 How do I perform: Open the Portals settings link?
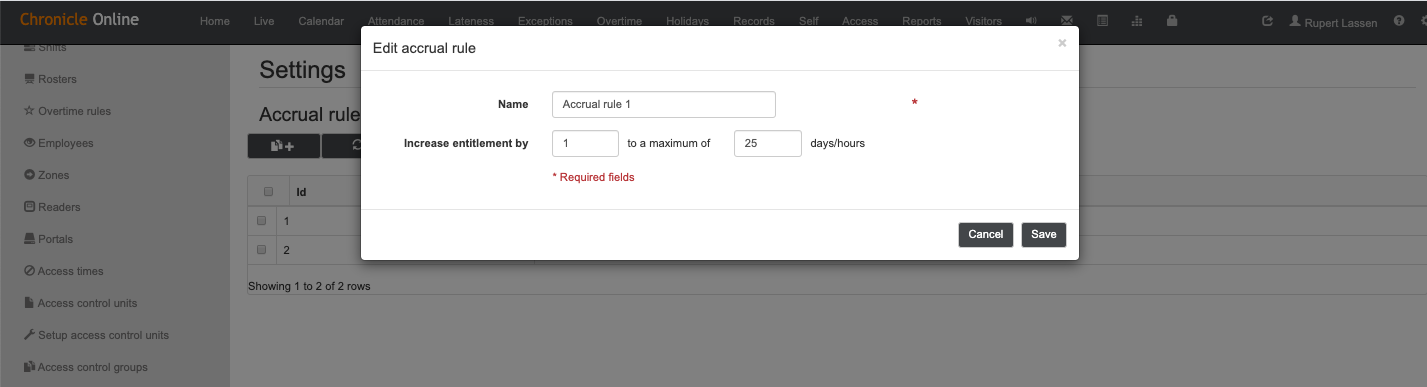pyautogui.click(x=55, y=239)
